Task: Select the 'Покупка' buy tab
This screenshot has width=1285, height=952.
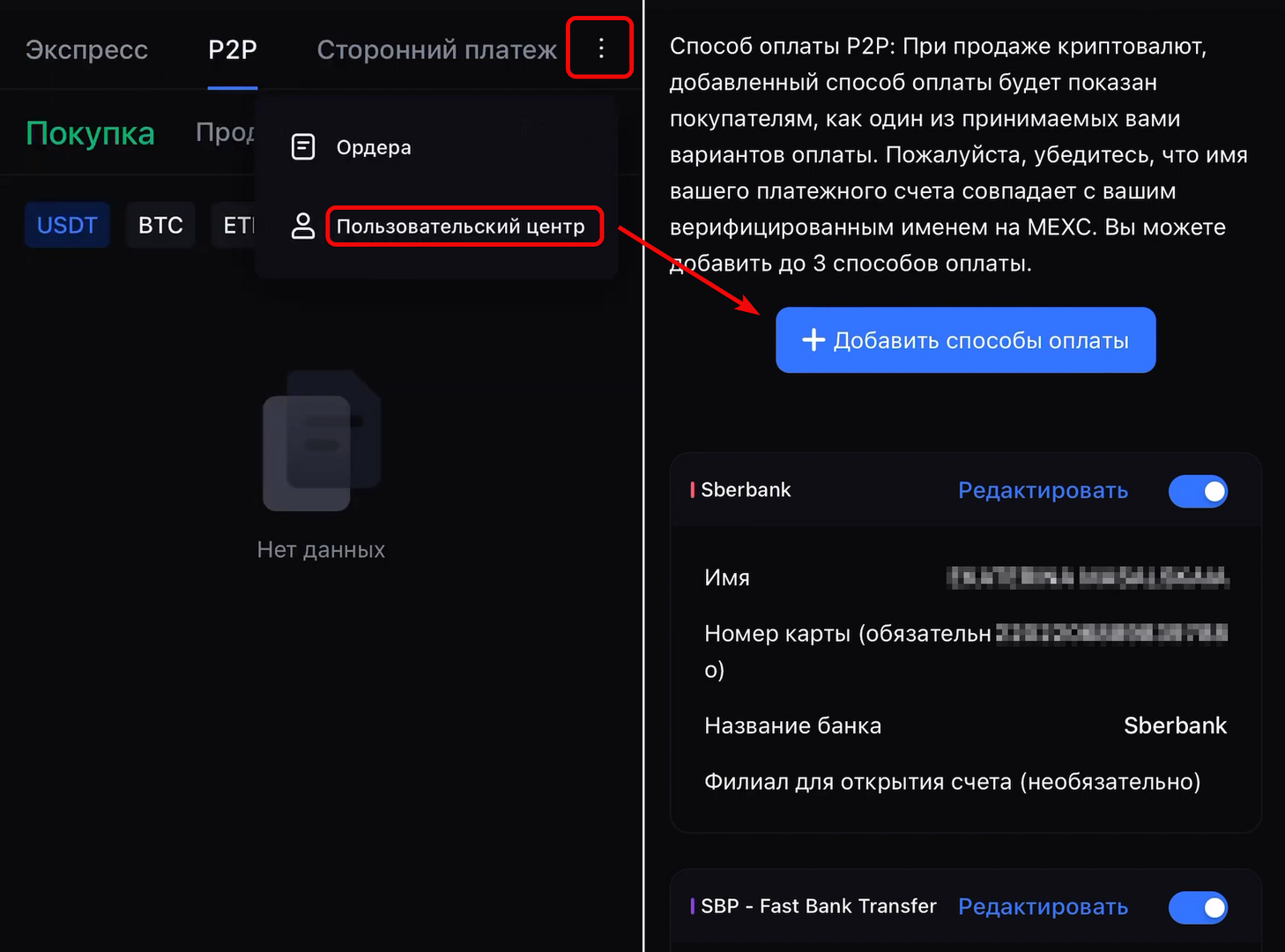Action: (90, 133)
